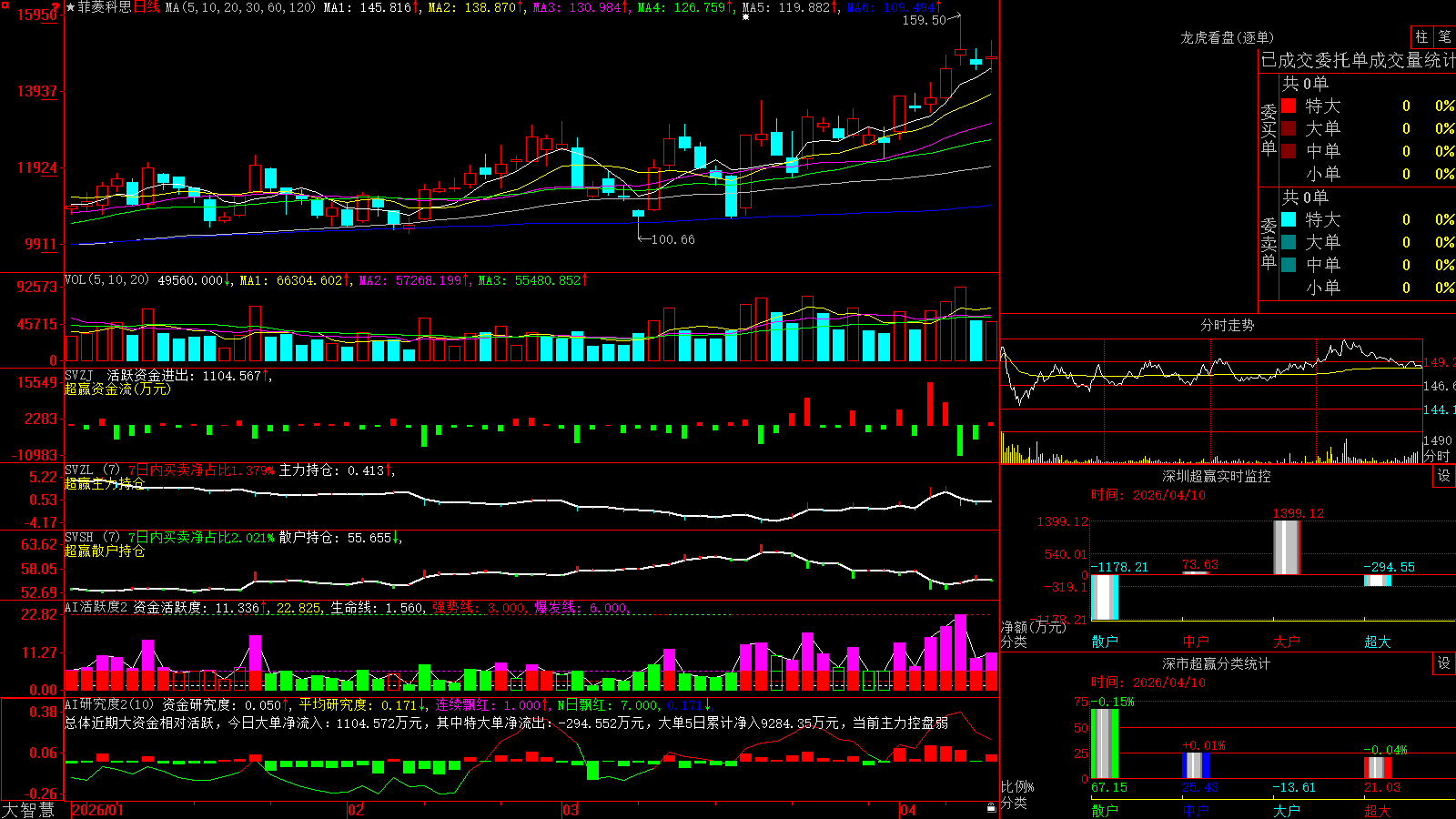This screenshot has height=819, width=1456.
Task: Click the 深圳超赢实时监控 panel heading
Action: tap(1217, 476)
